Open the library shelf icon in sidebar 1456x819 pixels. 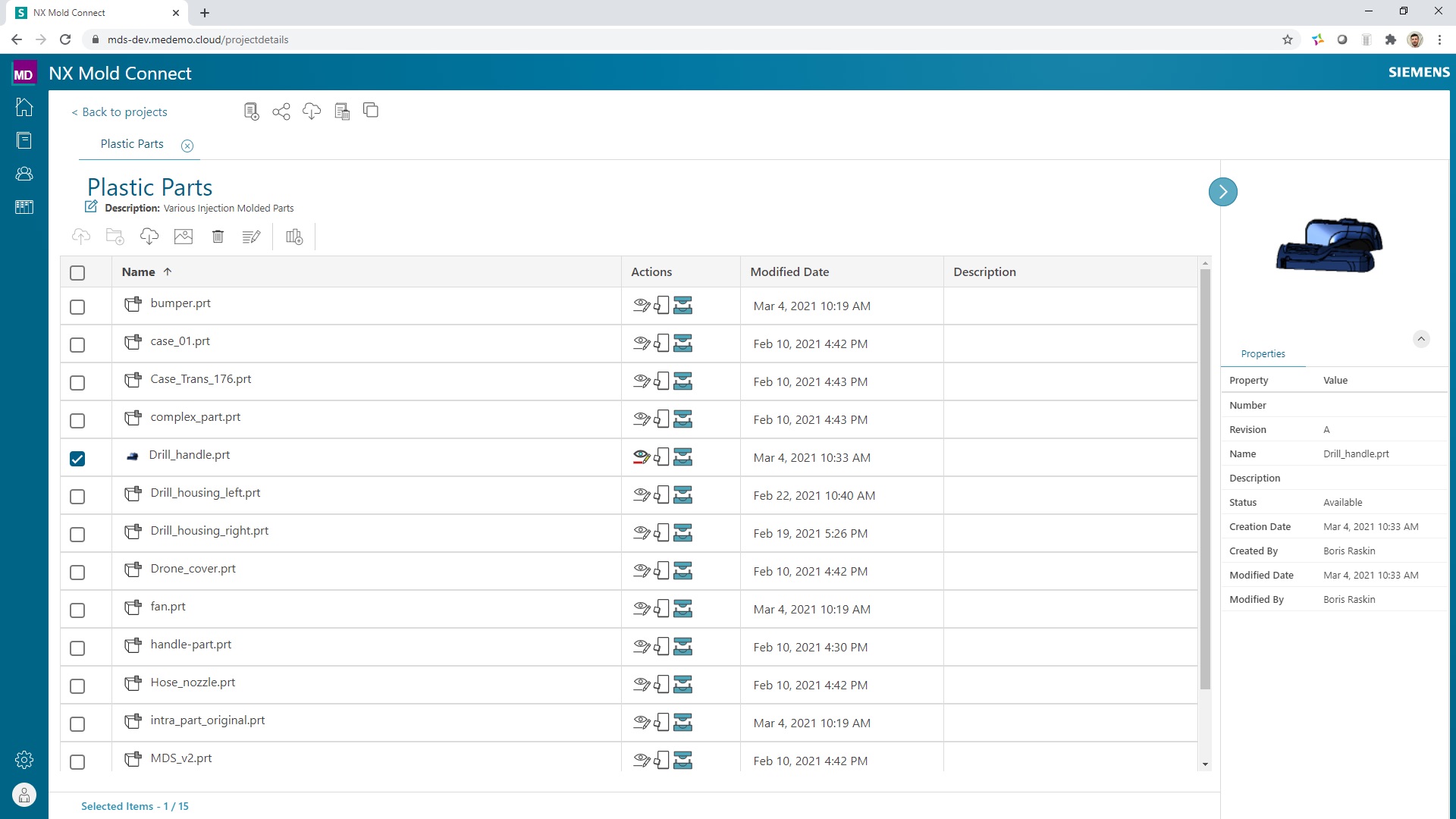[24, 207]
